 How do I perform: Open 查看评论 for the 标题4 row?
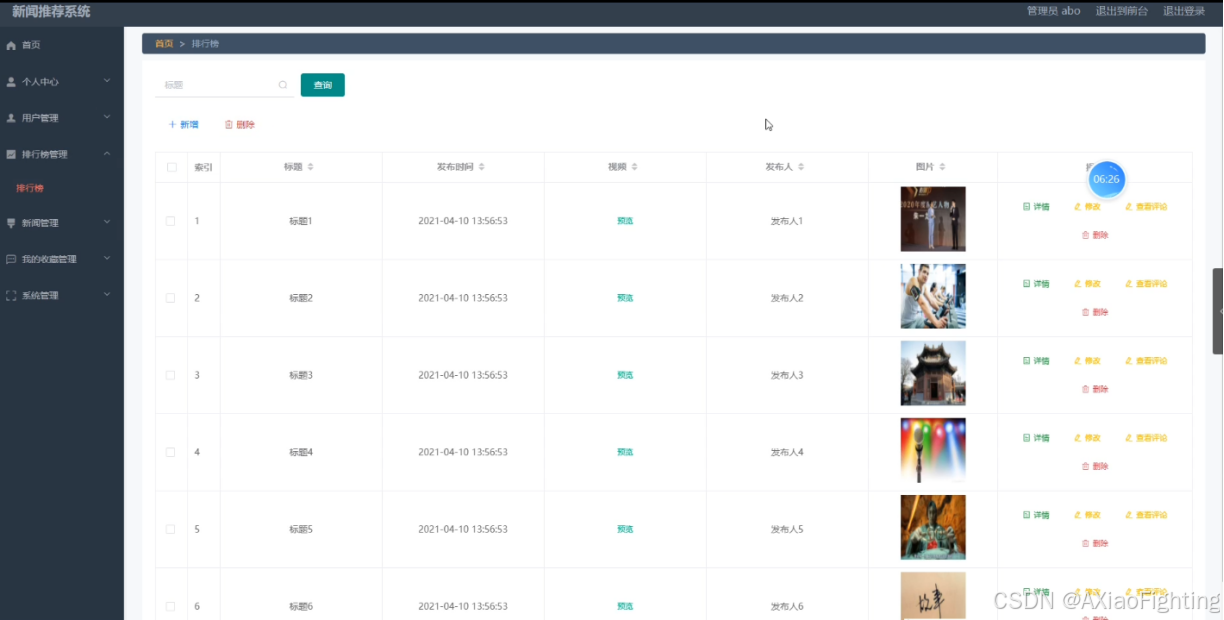tap(1146, 438)
